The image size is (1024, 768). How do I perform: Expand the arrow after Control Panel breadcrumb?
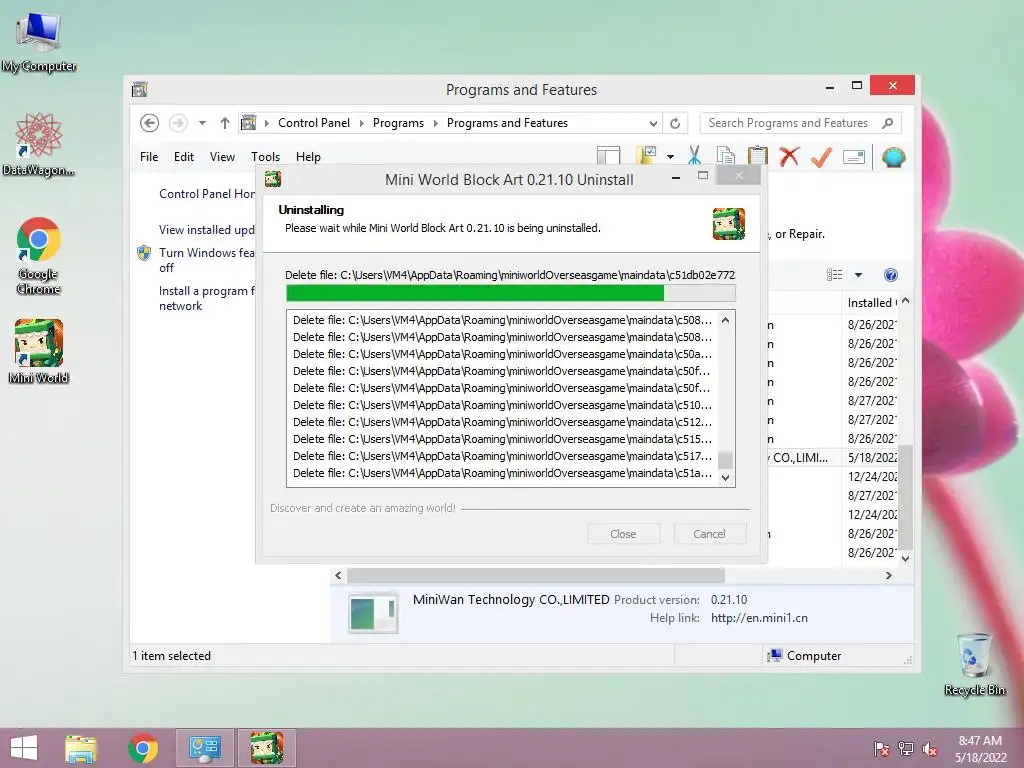click(x=361, y=123)
